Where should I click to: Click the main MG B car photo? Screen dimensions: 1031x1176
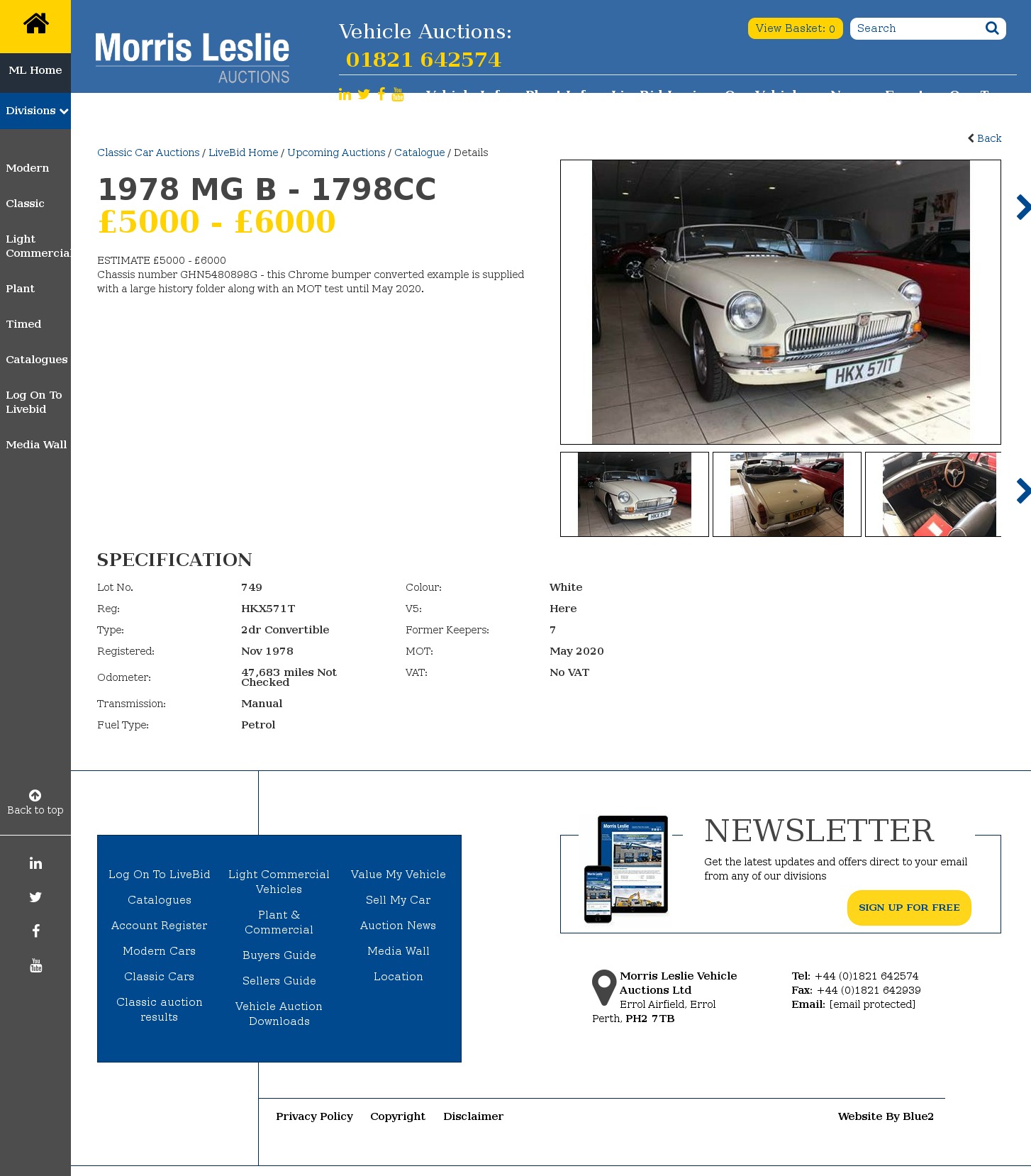coord(781,302)
